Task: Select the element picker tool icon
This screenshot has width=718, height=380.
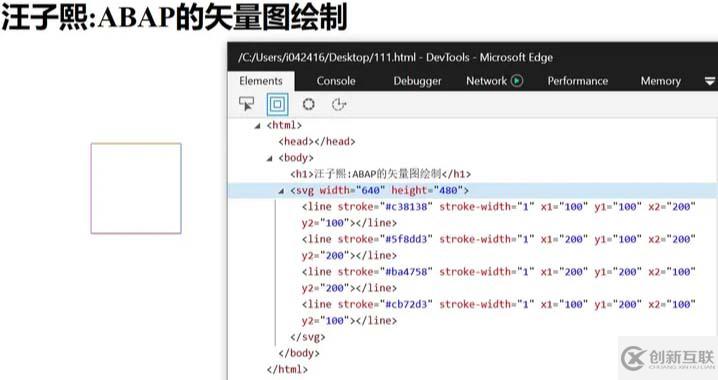Action: point(246,104)
